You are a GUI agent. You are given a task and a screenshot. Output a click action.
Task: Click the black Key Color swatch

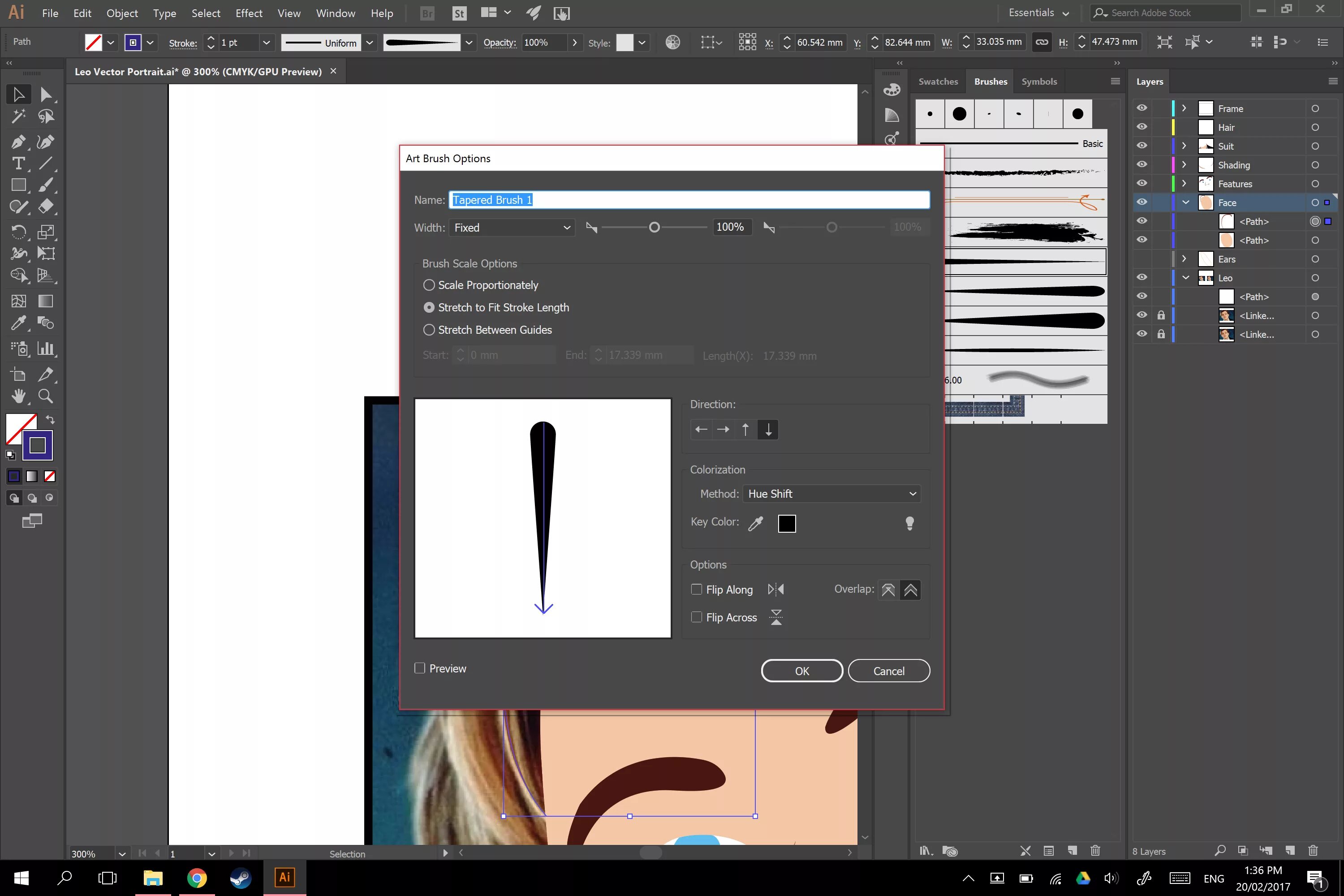(x=787, y=523)
